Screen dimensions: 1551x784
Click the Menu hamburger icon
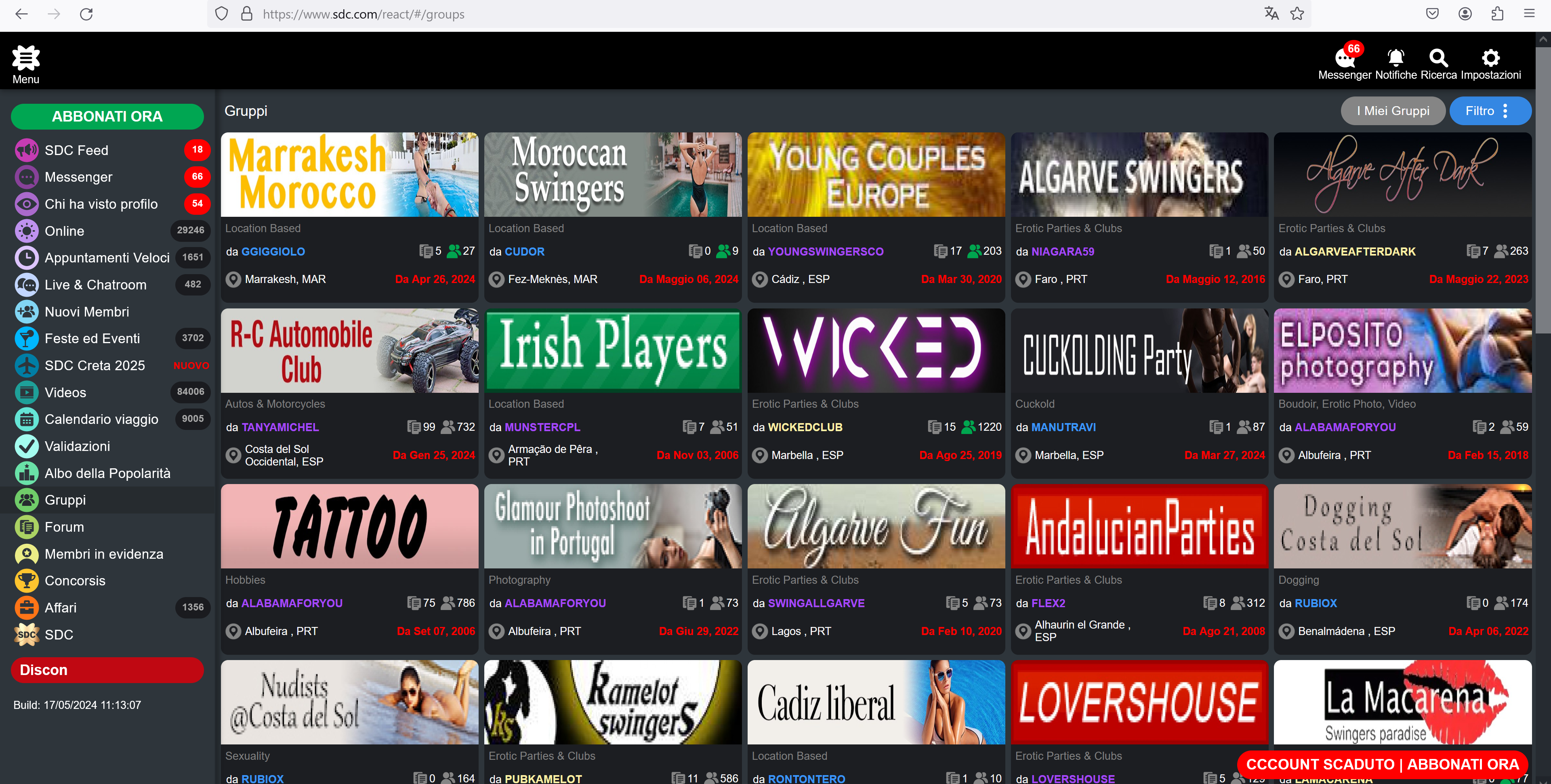pyautogui.click(x=25, y=59)
